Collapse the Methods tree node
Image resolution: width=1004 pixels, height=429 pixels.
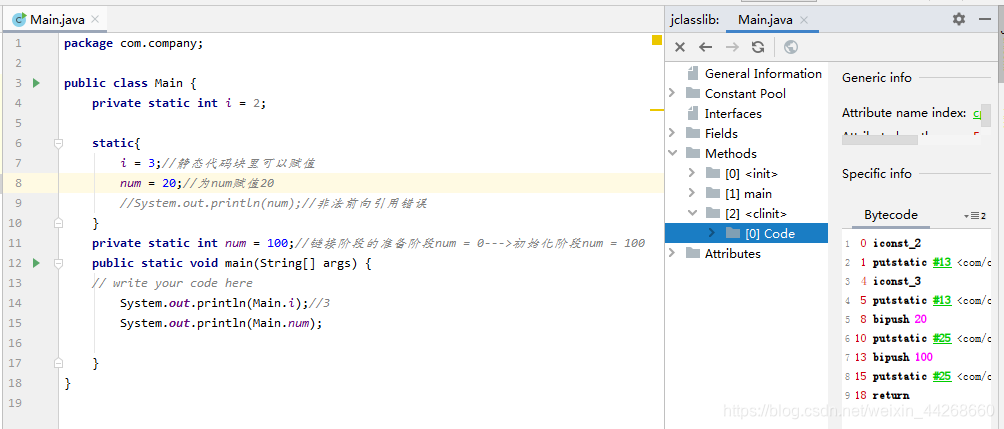point(672,153)
